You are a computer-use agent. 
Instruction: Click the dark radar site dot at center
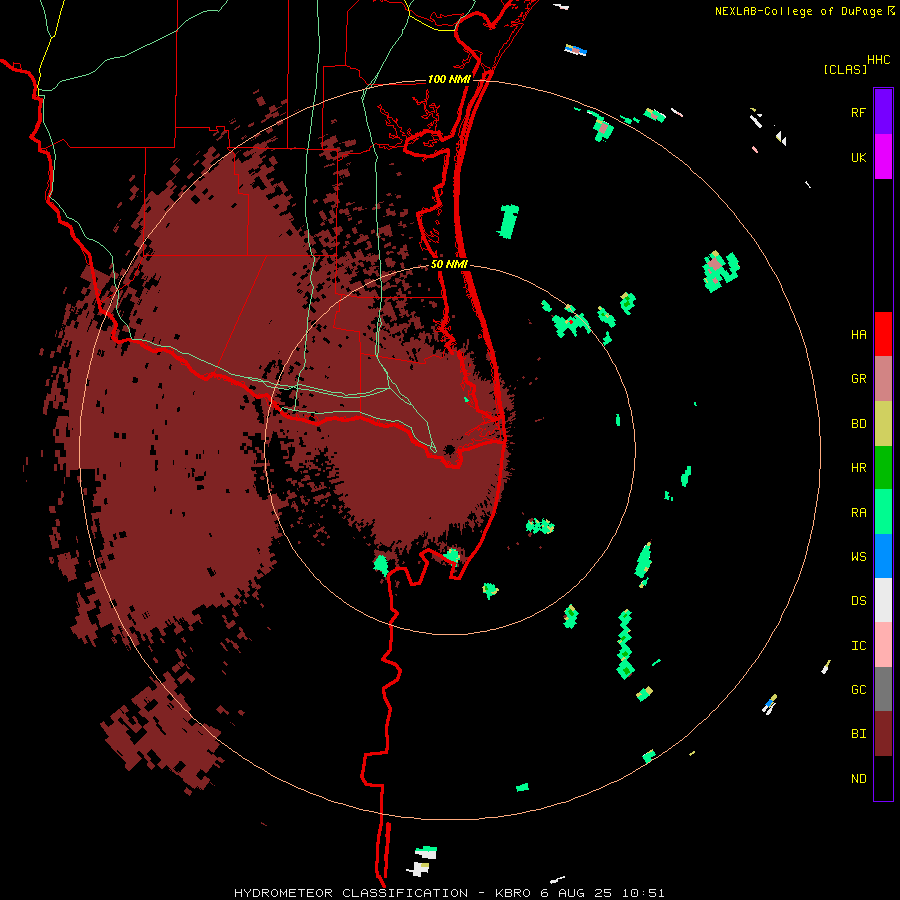click(x=449, y=449)
